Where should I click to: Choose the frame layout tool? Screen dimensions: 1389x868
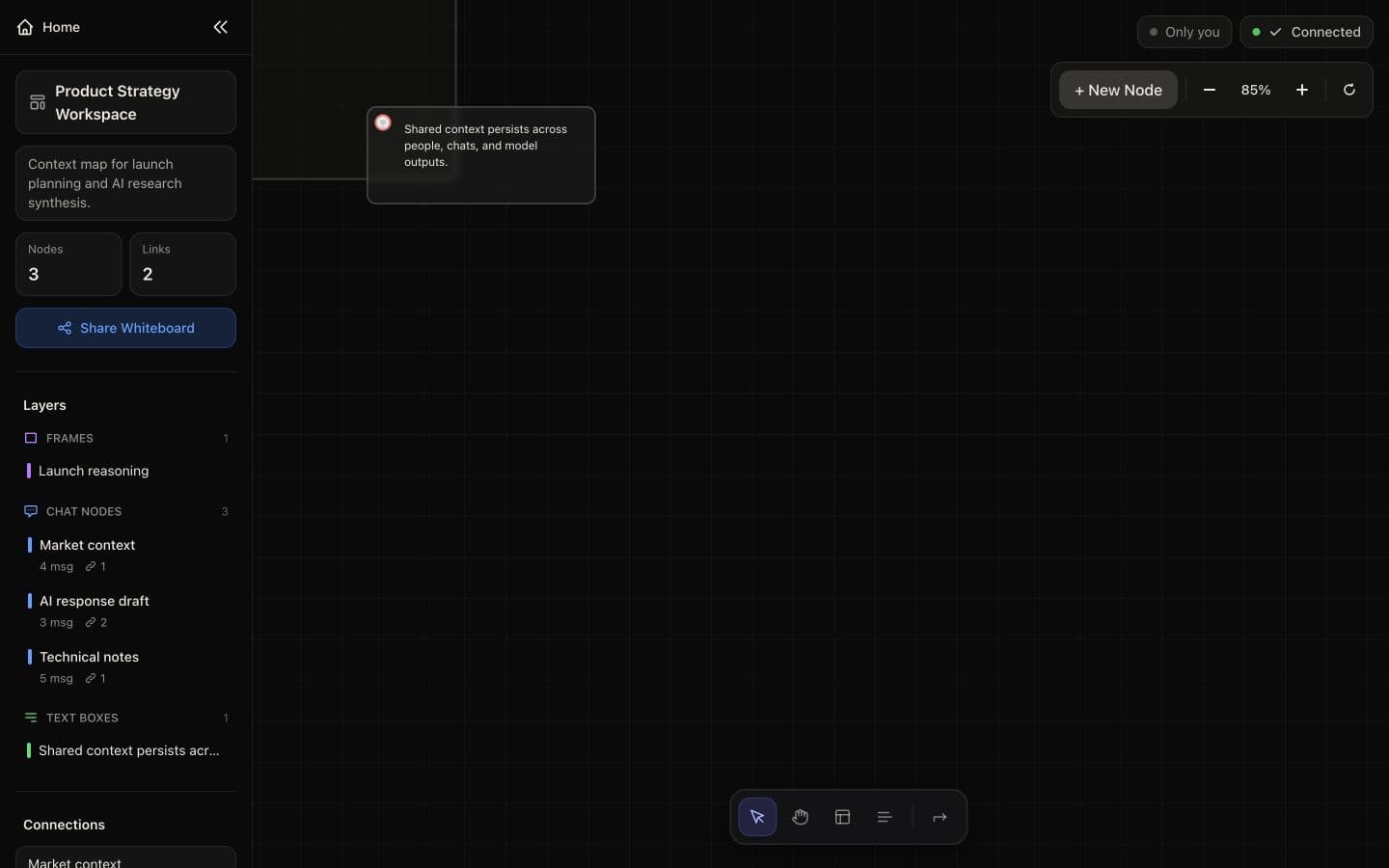842,817
